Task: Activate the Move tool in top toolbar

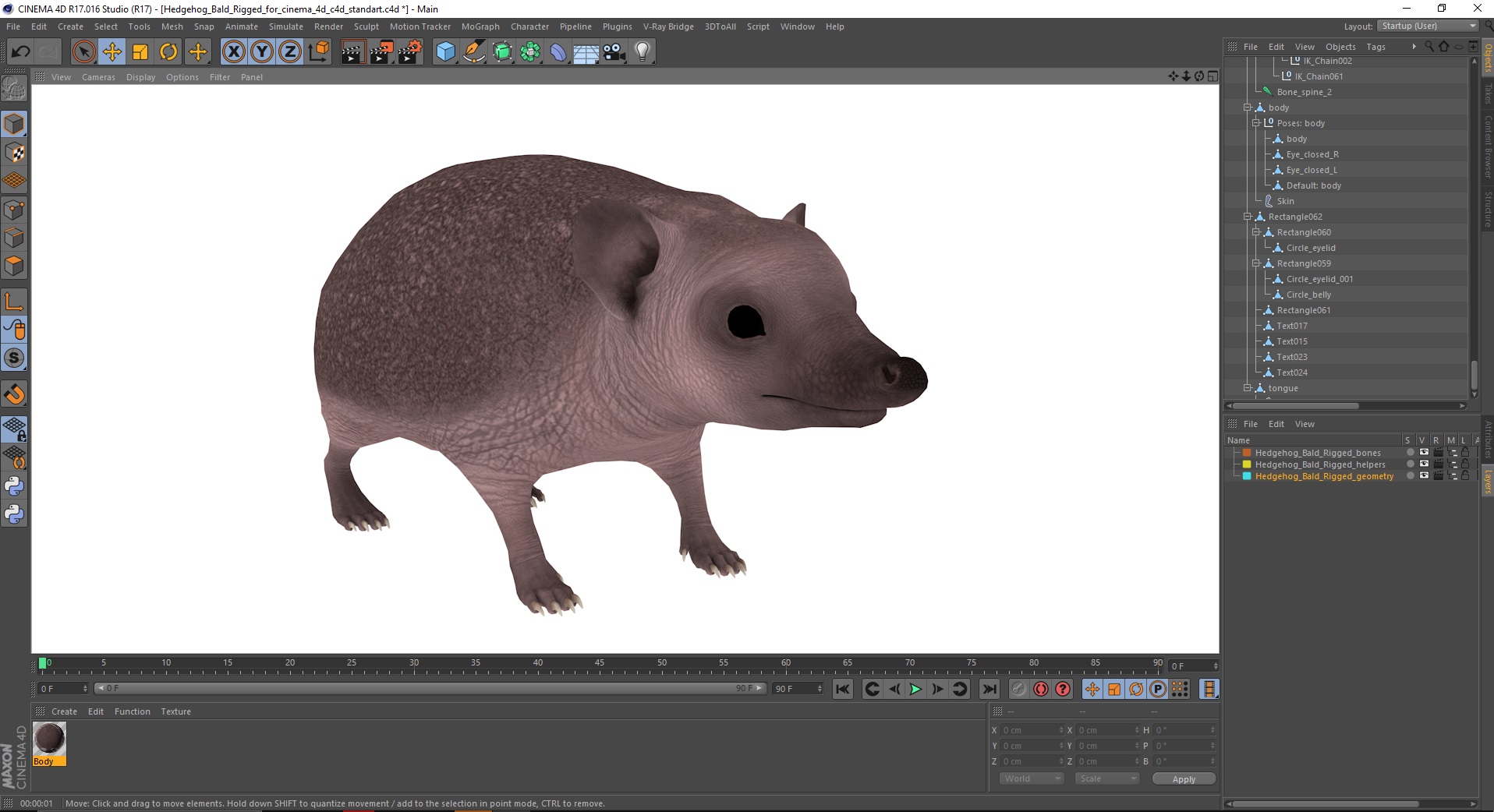Action: point(112,52)
